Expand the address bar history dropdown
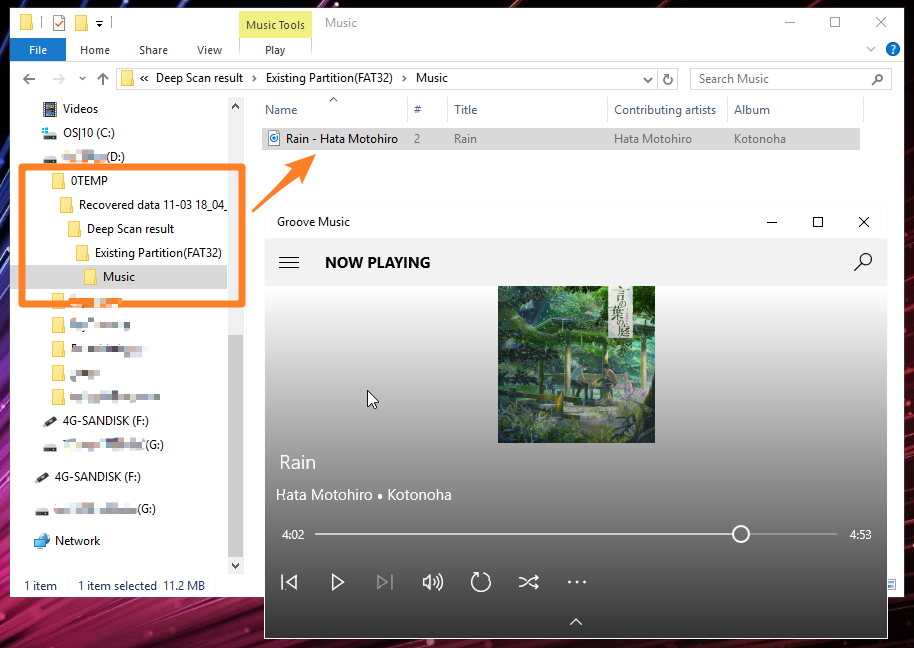 (648, 80)
